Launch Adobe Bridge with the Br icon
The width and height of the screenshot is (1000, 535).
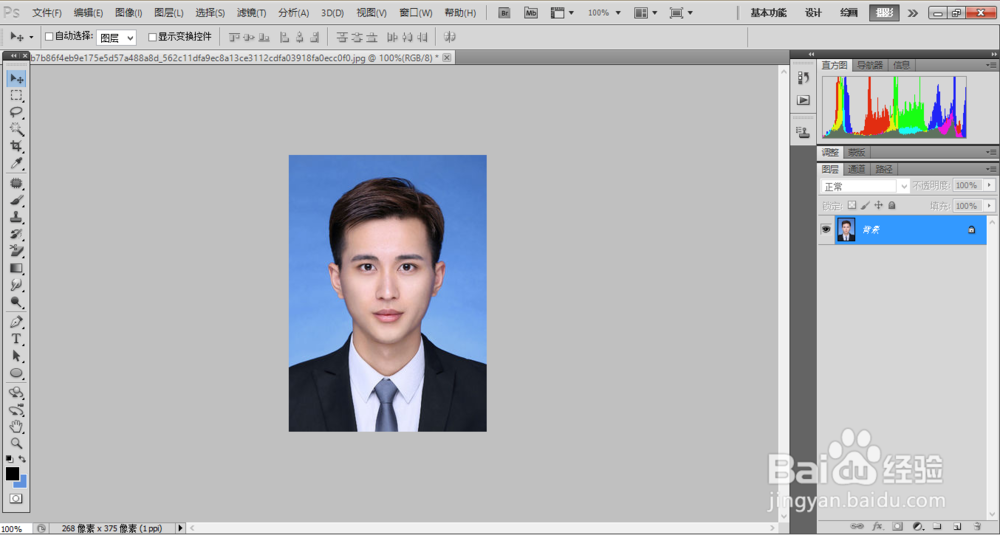click(504, 13)
